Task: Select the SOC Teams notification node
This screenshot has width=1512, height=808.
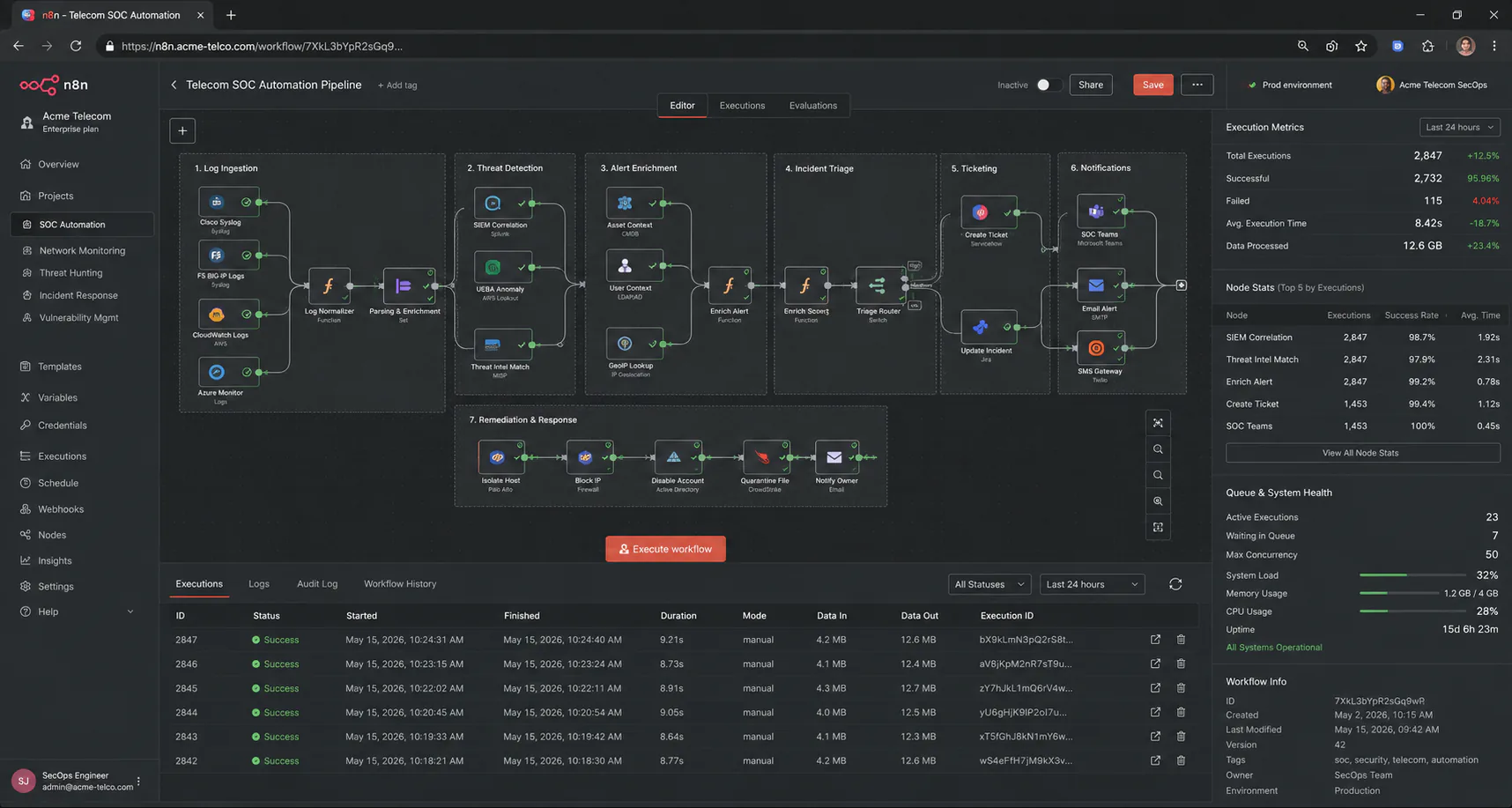Action: 1101,211
